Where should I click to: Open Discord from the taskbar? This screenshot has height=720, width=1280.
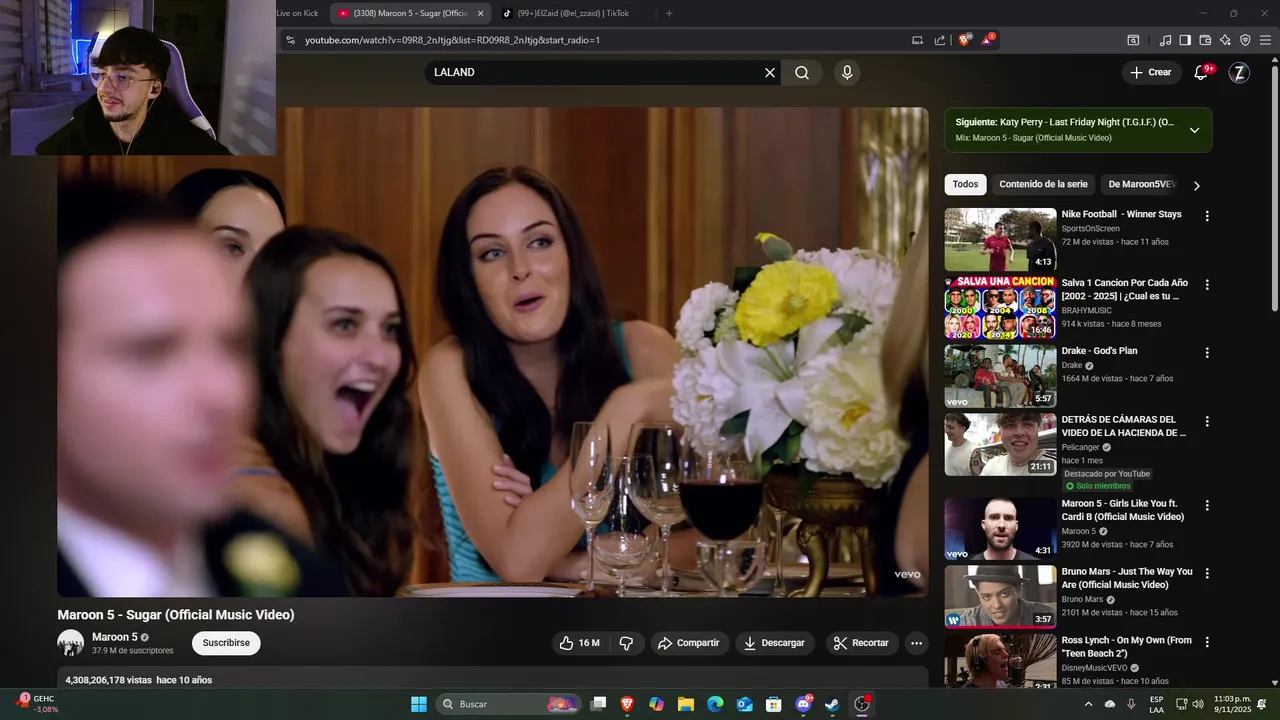point(803,704)
